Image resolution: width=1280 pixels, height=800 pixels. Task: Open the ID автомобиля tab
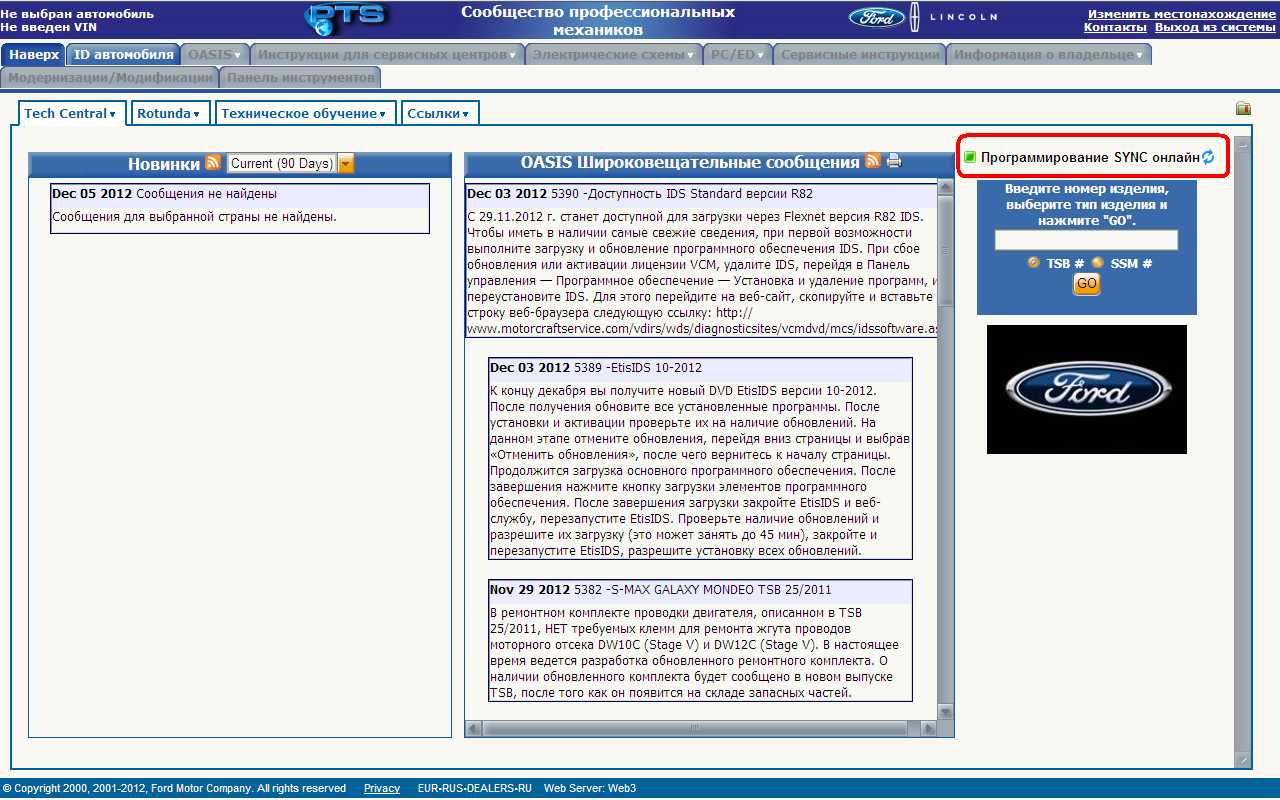coord(124,55)
